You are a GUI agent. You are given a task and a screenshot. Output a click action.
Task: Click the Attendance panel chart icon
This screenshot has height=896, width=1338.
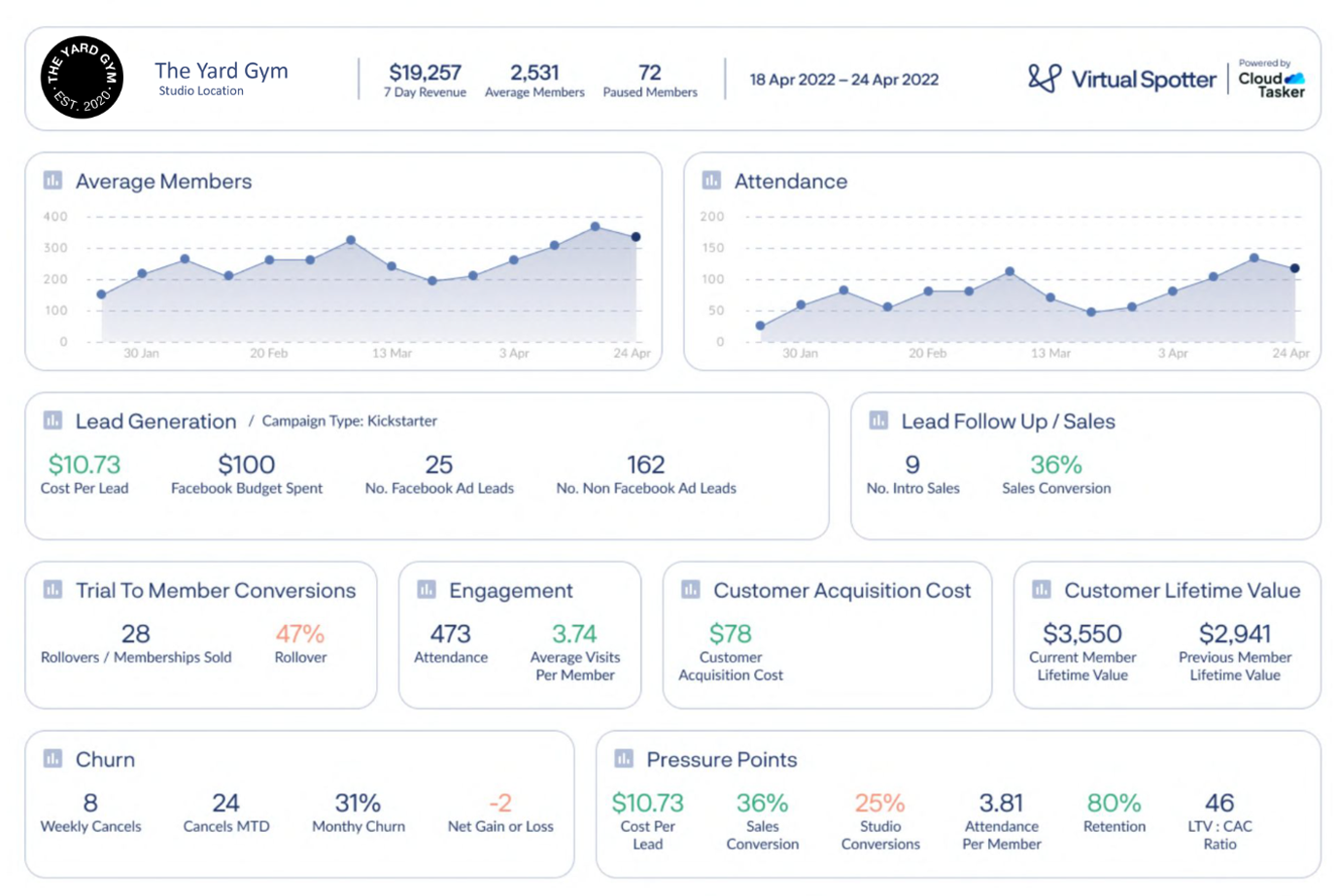[711, 181]
